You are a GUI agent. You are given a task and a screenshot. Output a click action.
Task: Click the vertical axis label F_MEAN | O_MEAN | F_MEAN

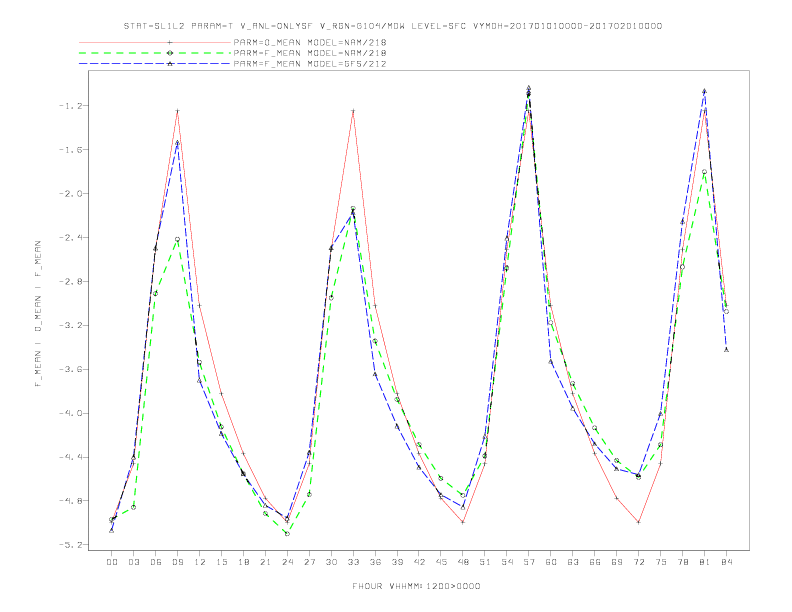tap(38, 314)
